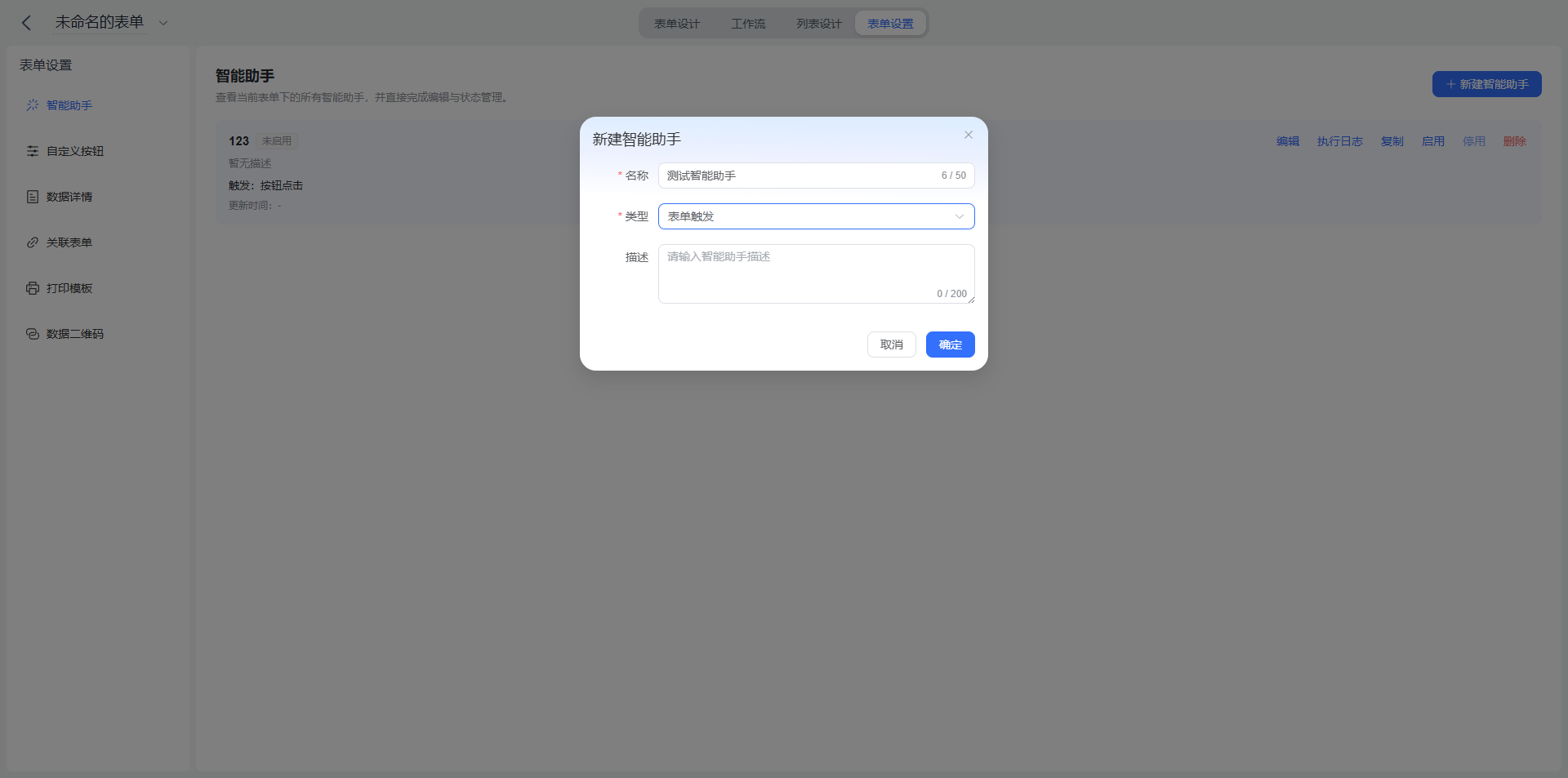Screen dimensions: 1568x778
Task: Close the 新建智能助手 dialog
Action: (x=969, y=135)
